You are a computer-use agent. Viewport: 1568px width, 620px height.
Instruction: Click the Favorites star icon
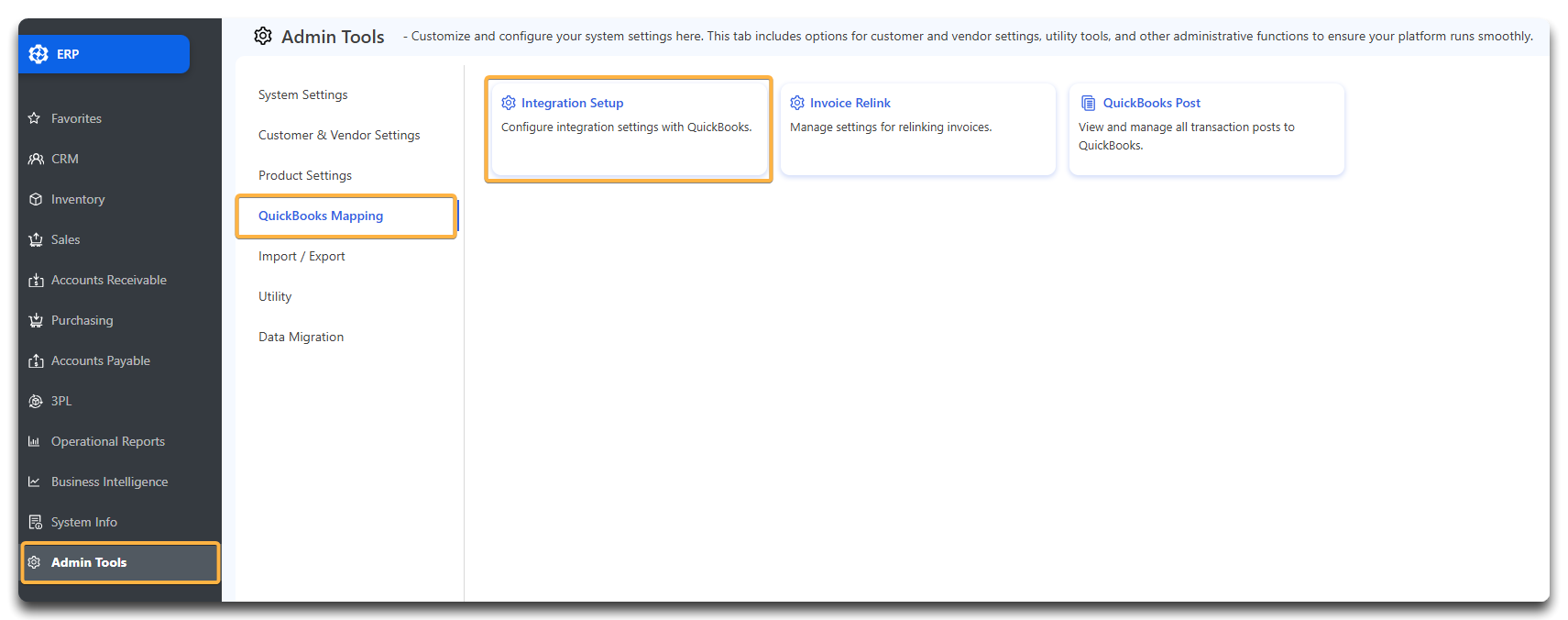coord(35,118)
